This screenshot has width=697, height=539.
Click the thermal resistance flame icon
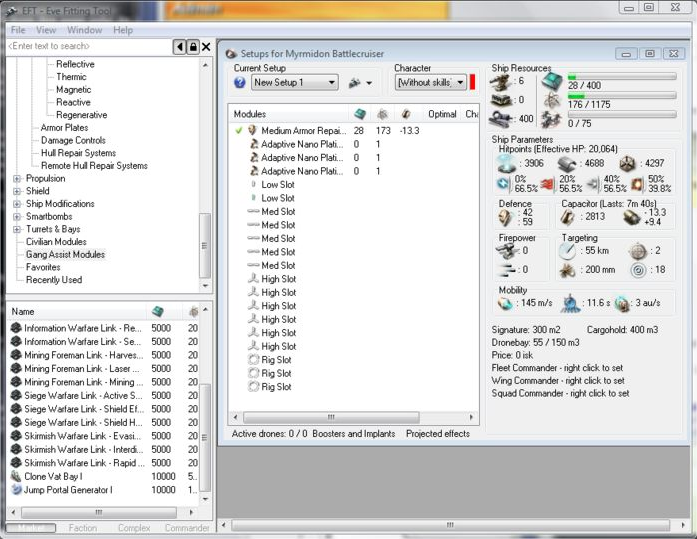[547, 184]
